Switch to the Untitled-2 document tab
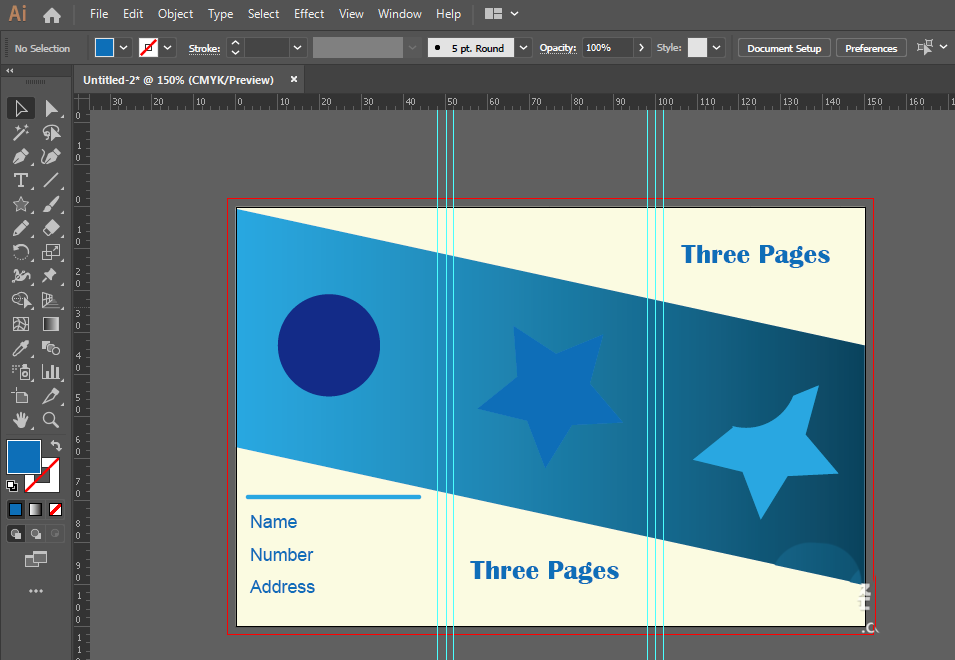The width and height of the screenshot is (955, 660). coord(178,80)
